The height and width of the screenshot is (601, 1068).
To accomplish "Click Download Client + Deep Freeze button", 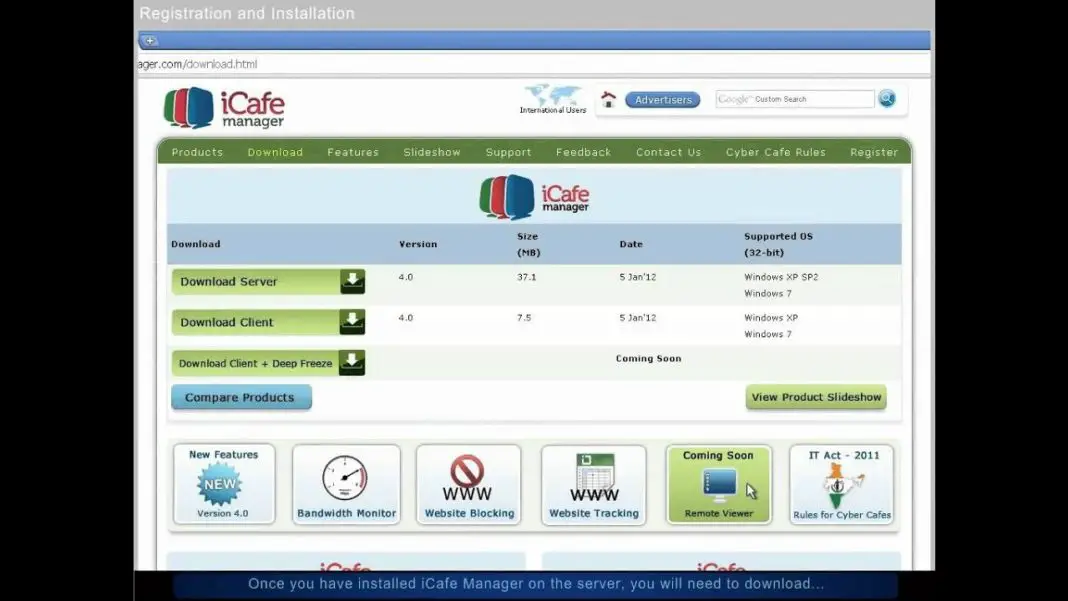I will click(x=268, y=363).
